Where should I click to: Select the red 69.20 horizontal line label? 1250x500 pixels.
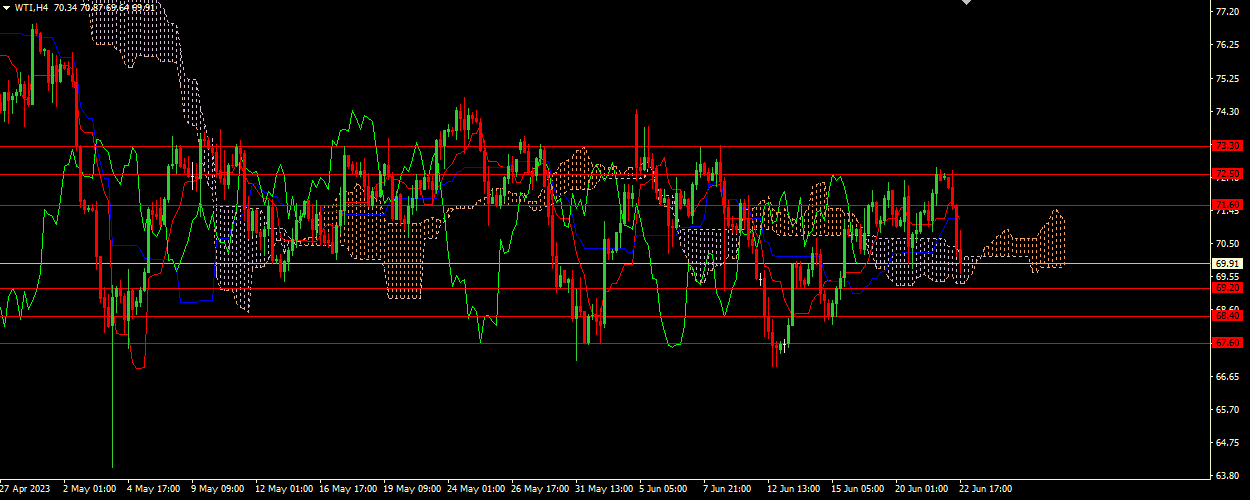(1227, 288)
